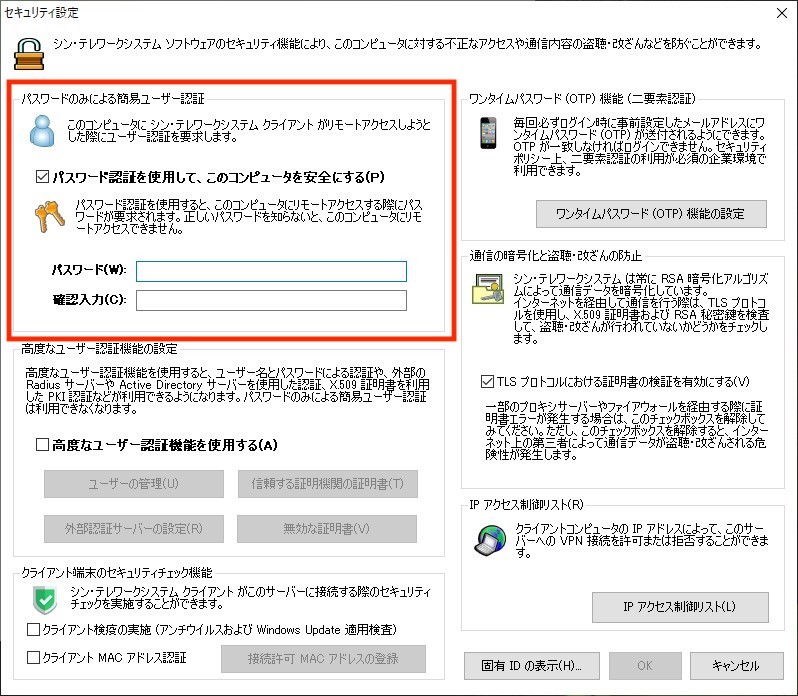Click パスワードのみによる簡易ユーザー認証 group title
This screenshot has height=696, width=798.
112,98
